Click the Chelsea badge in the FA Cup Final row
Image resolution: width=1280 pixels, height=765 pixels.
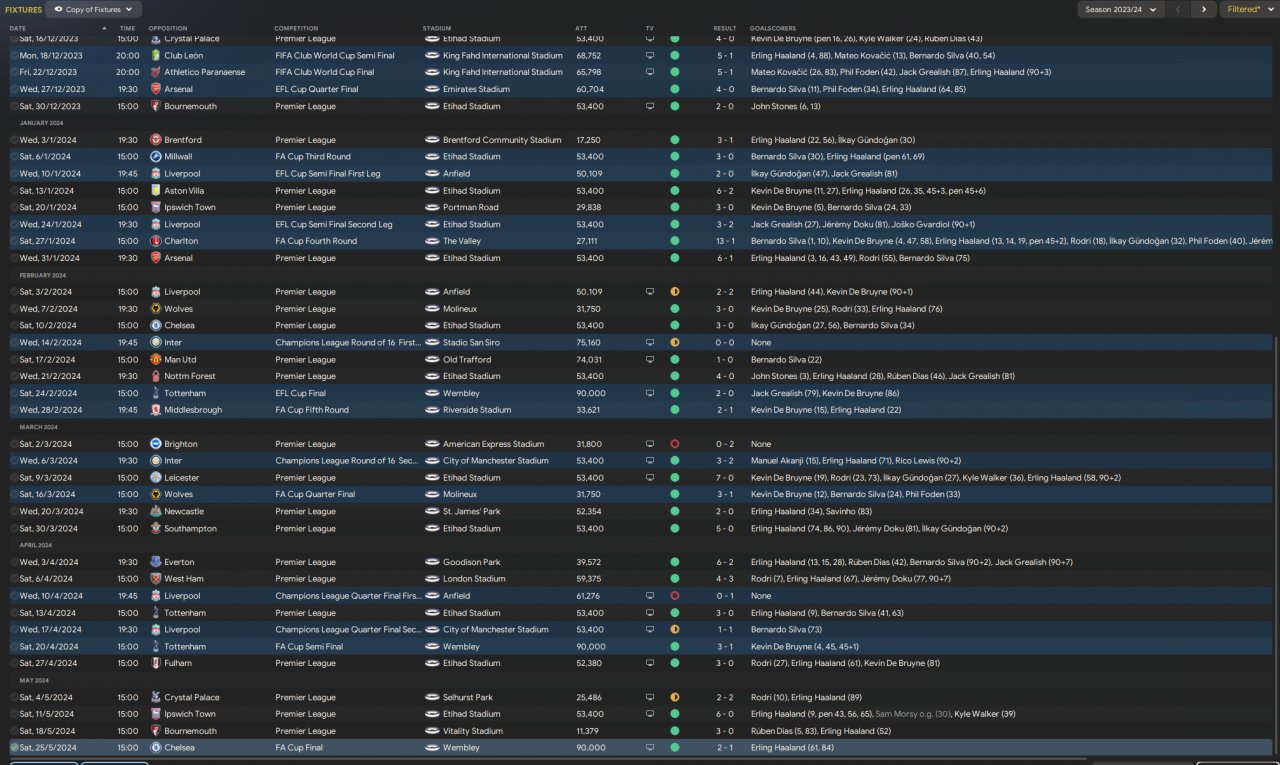click(x=155, y=748)
